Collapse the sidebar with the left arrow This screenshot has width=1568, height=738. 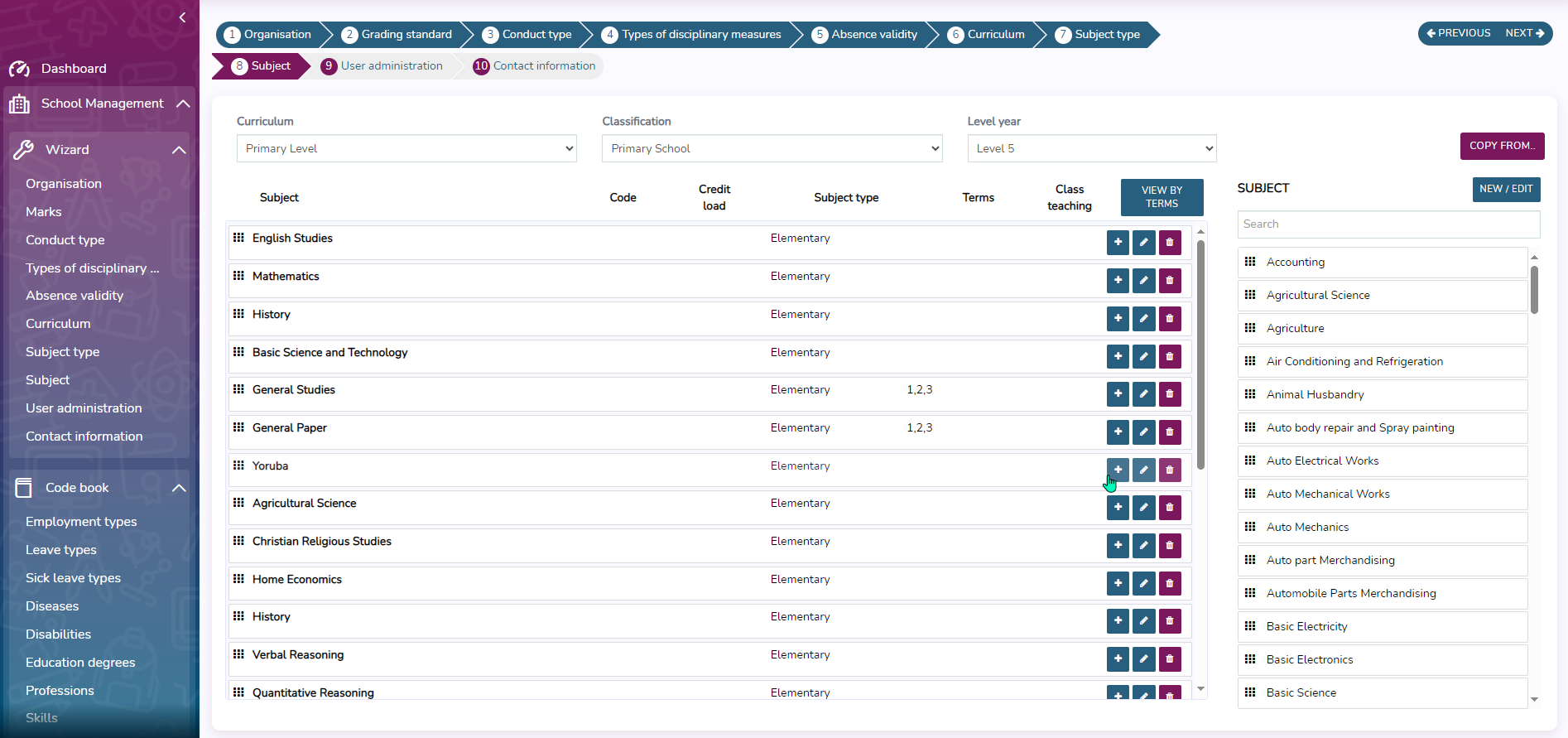tap(182, 17)
